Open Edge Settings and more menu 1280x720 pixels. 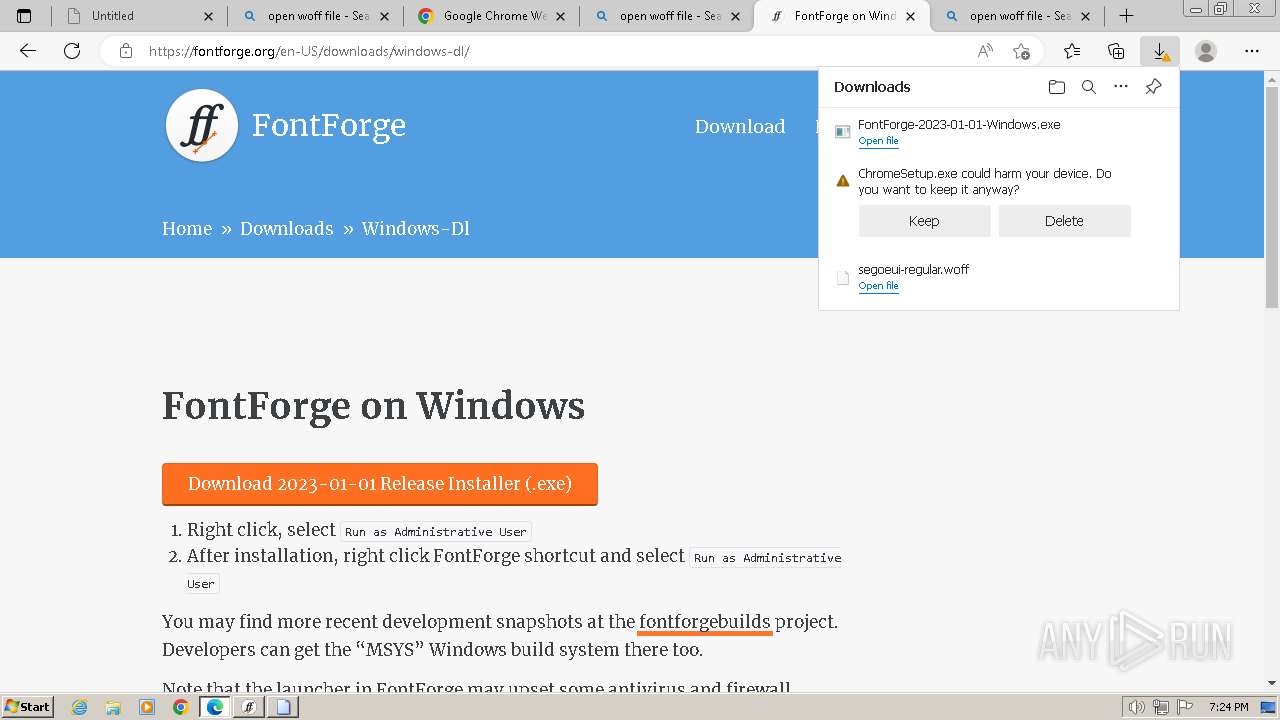tap(1252, 51)
